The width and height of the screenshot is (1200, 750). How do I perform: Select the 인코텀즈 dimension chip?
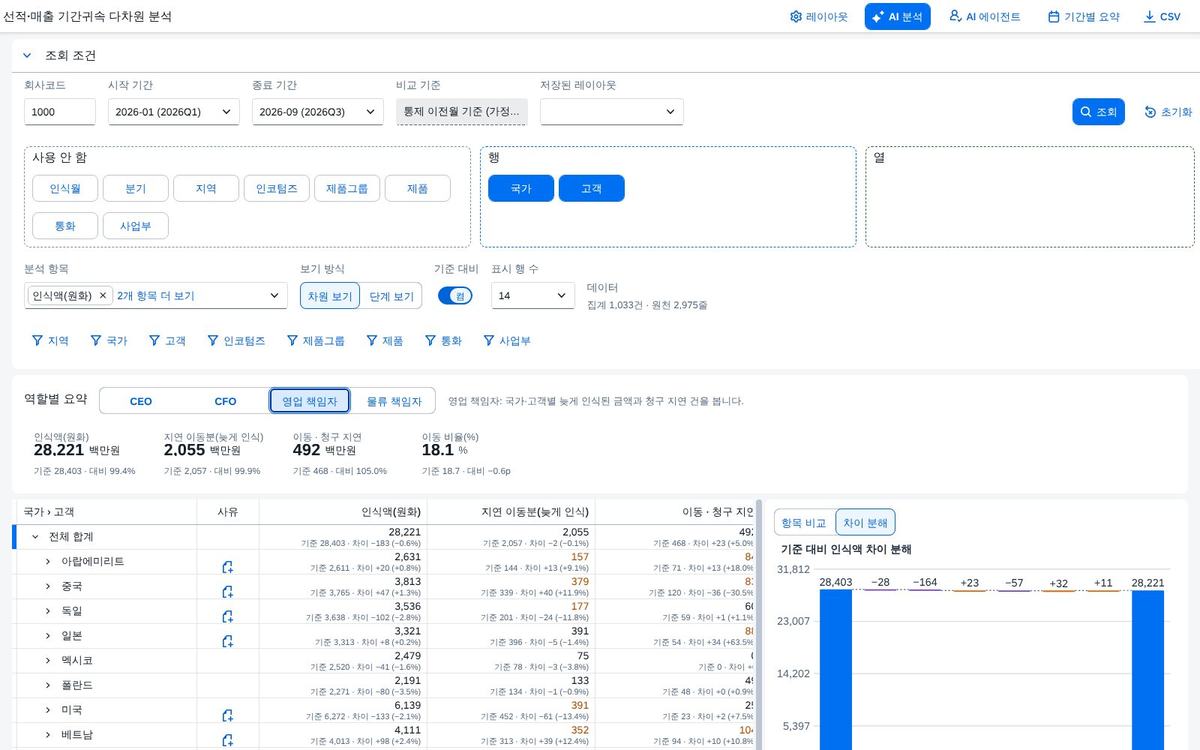pos(276,188)
